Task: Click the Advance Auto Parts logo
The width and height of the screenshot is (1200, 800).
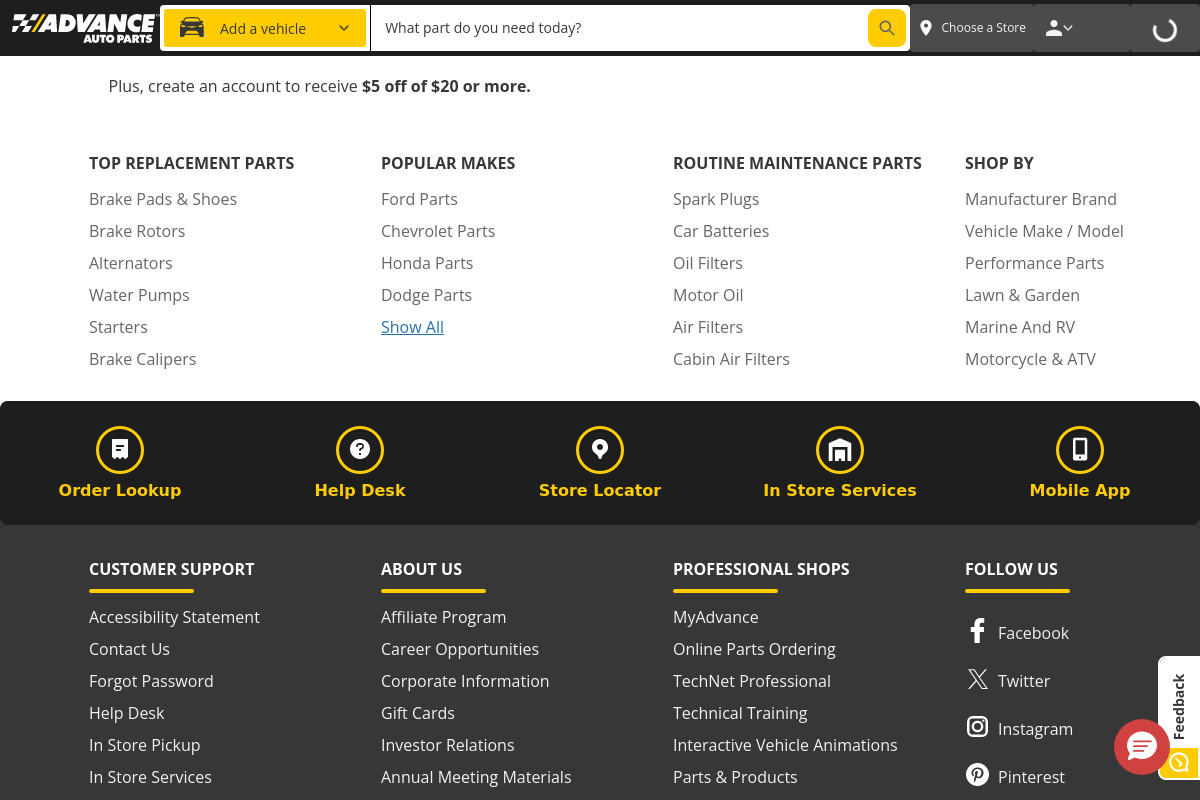Action: click(x=84, y=28)
